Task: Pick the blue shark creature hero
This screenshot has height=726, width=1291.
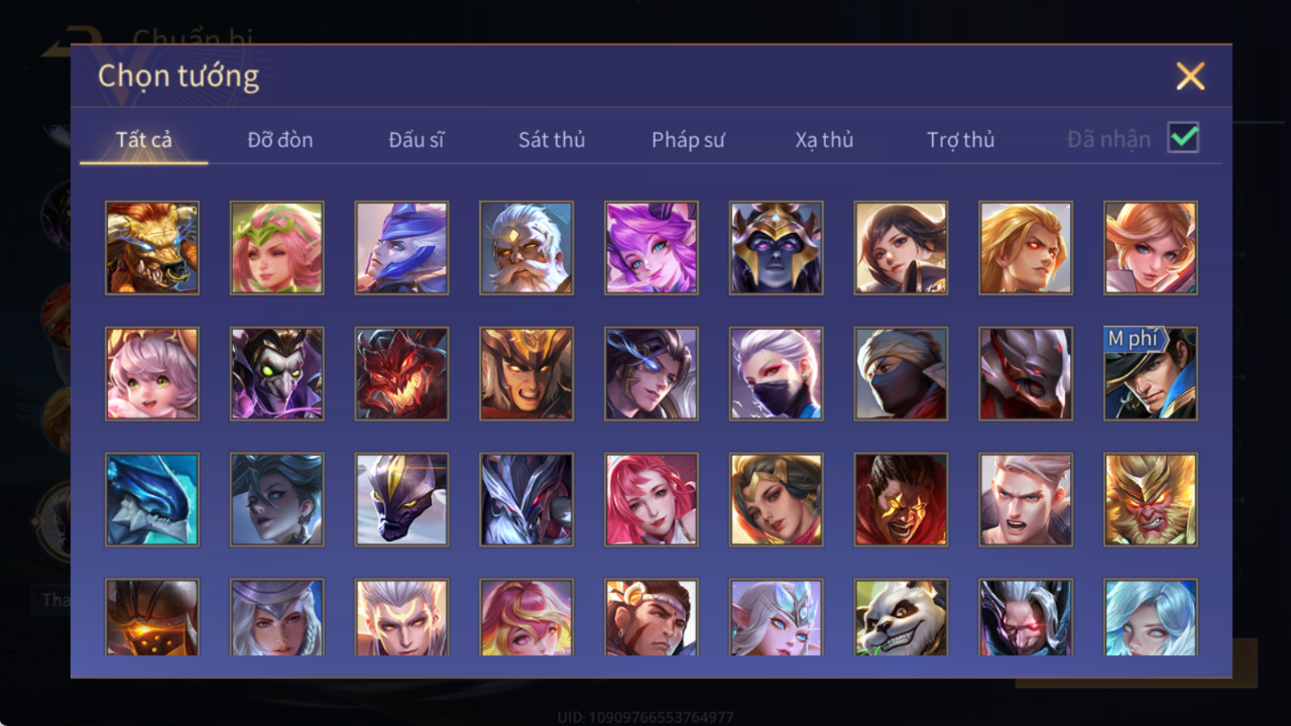Action: click(x=152, y=500)
